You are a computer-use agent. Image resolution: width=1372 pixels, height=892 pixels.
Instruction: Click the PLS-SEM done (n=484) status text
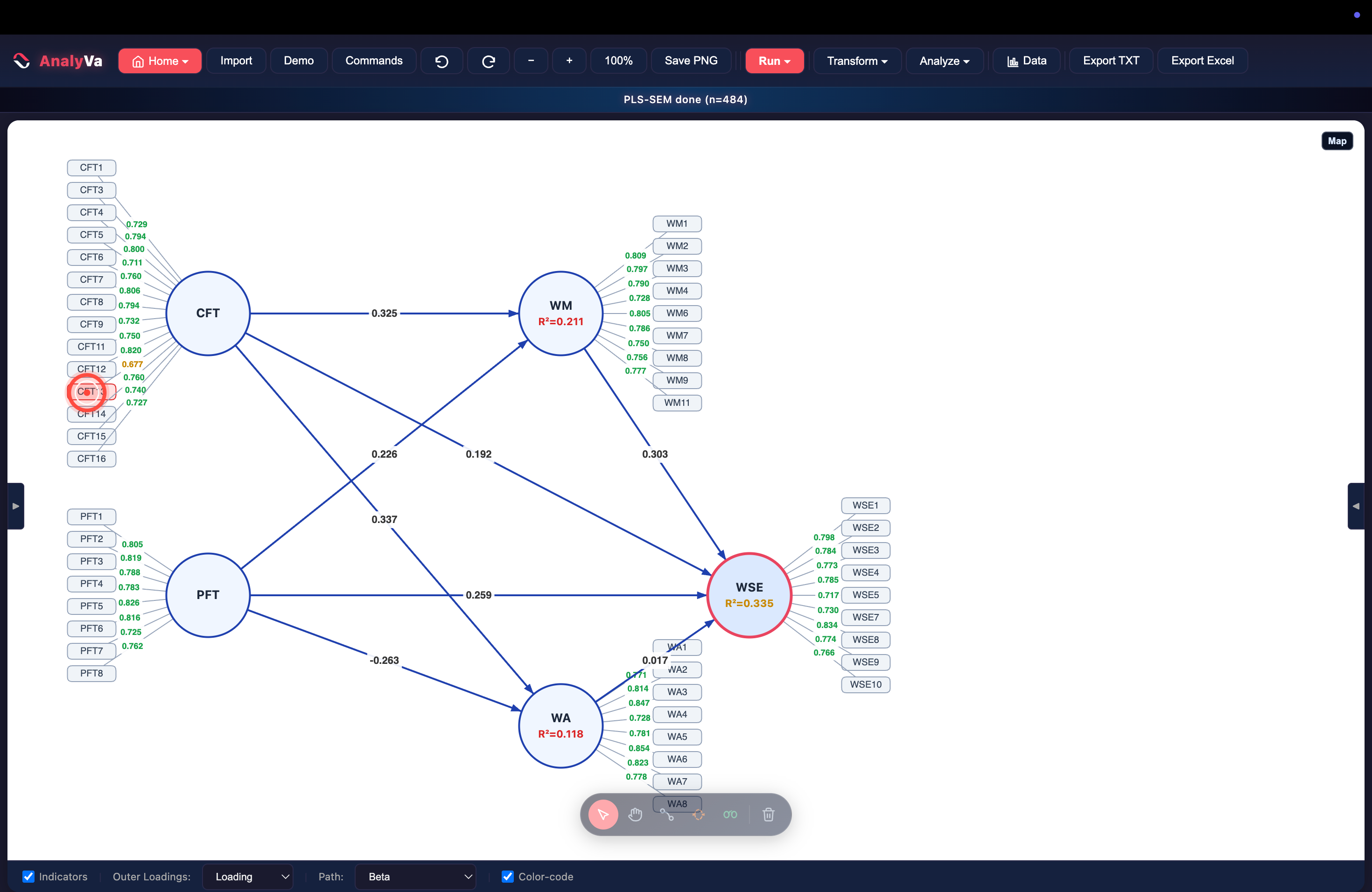pos(686,100)
